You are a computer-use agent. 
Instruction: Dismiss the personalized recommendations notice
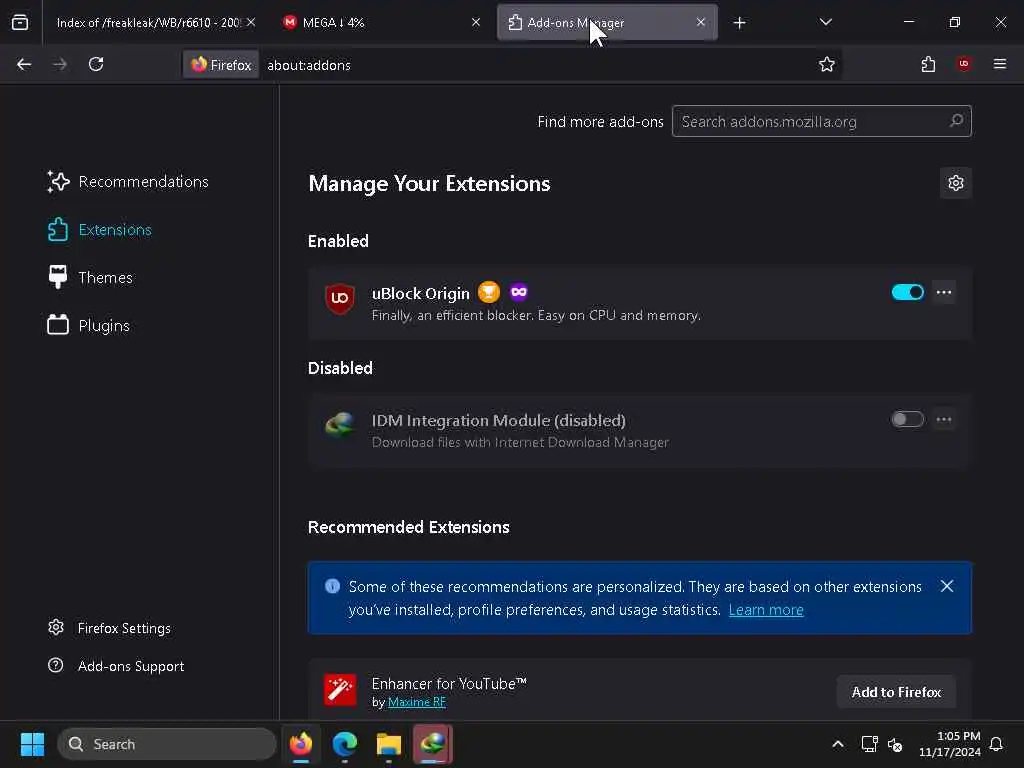coord(947,586)
